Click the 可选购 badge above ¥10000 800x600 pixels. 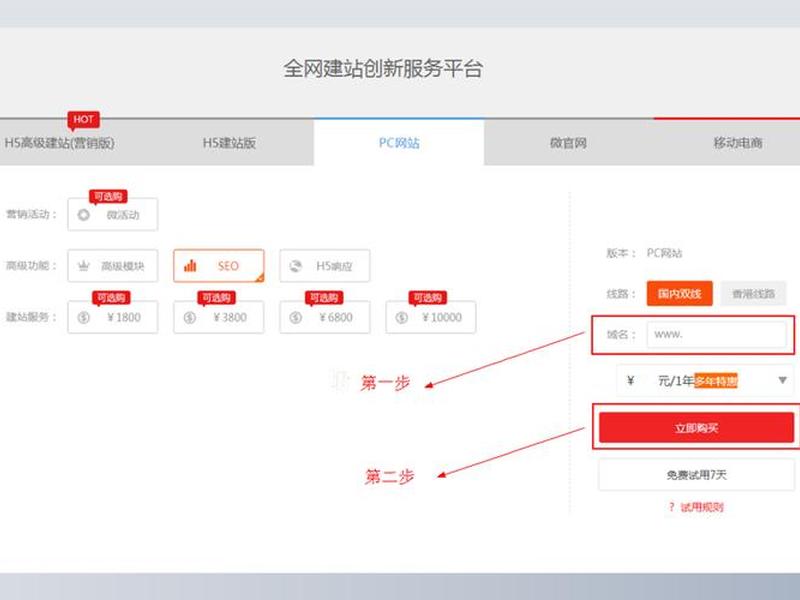point(428,298)
